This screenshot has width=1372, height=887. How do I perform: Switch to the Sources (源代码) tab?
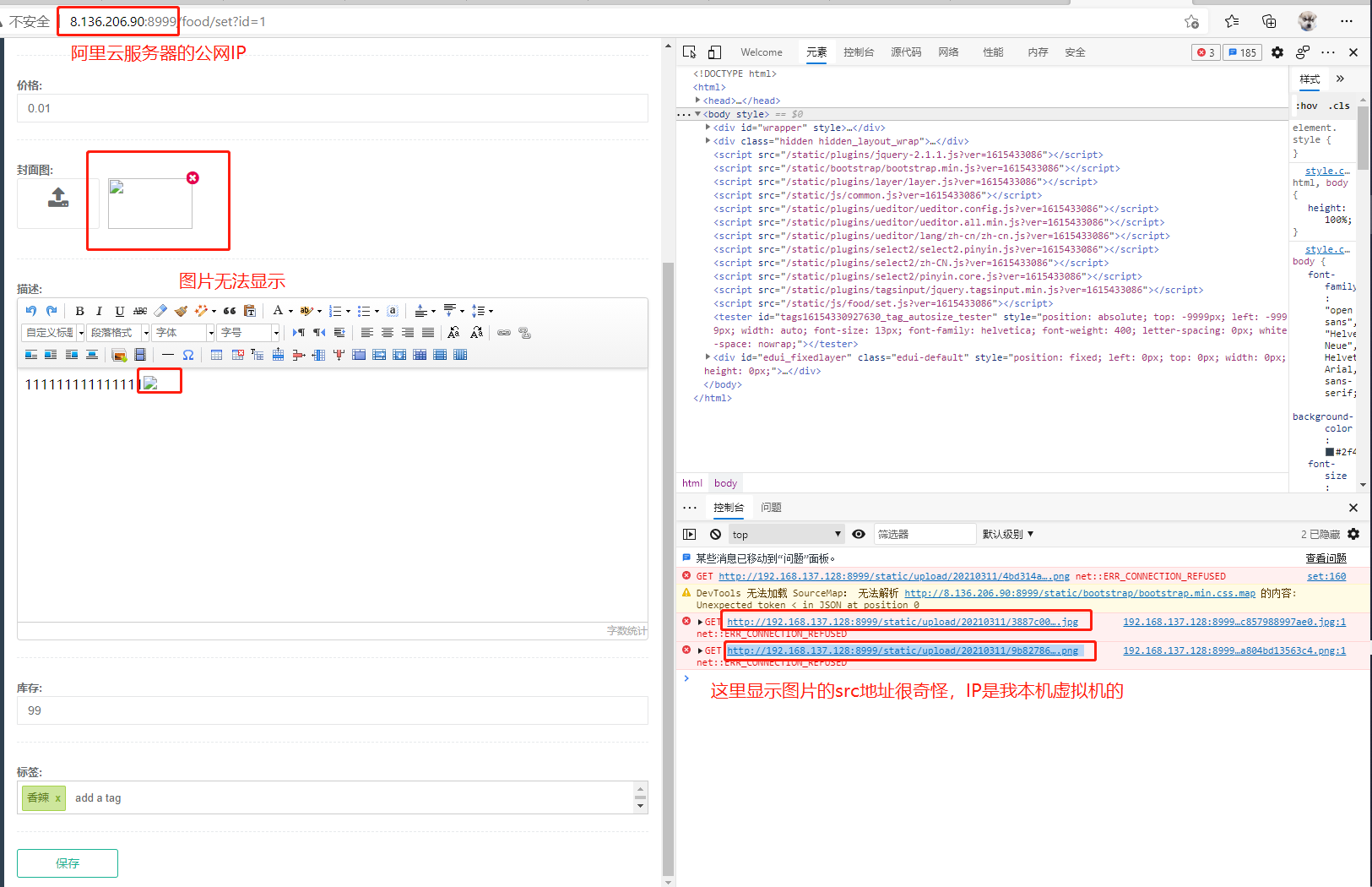[906, 52]
